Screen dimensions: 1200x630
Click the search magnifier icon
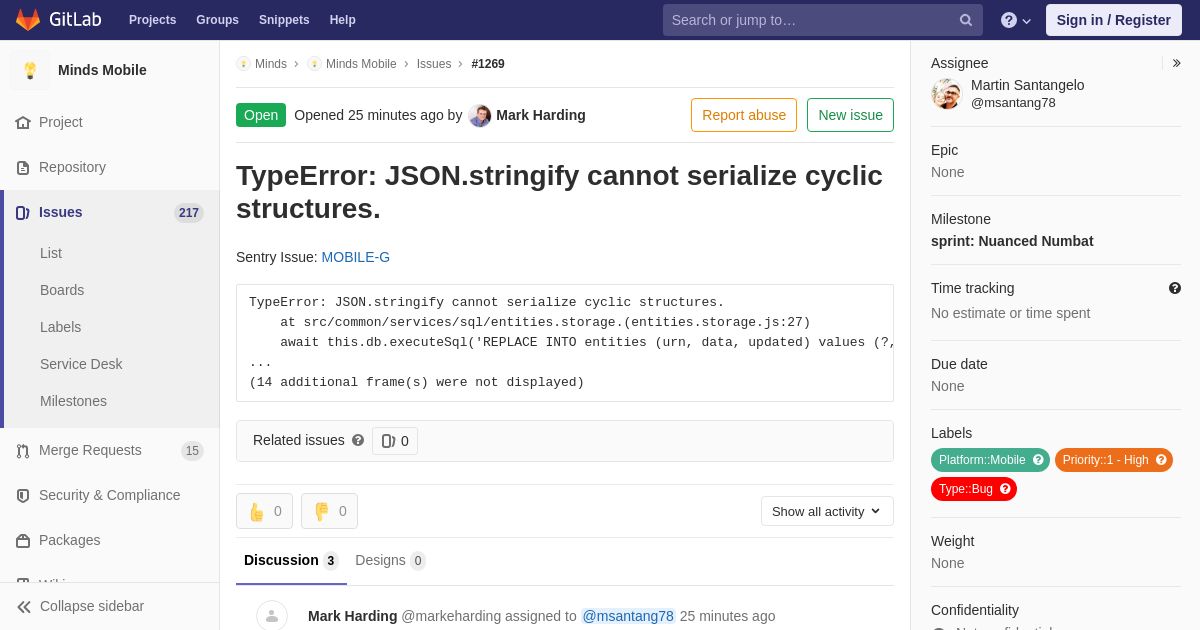pyautogui.click(x=966, y=20)
